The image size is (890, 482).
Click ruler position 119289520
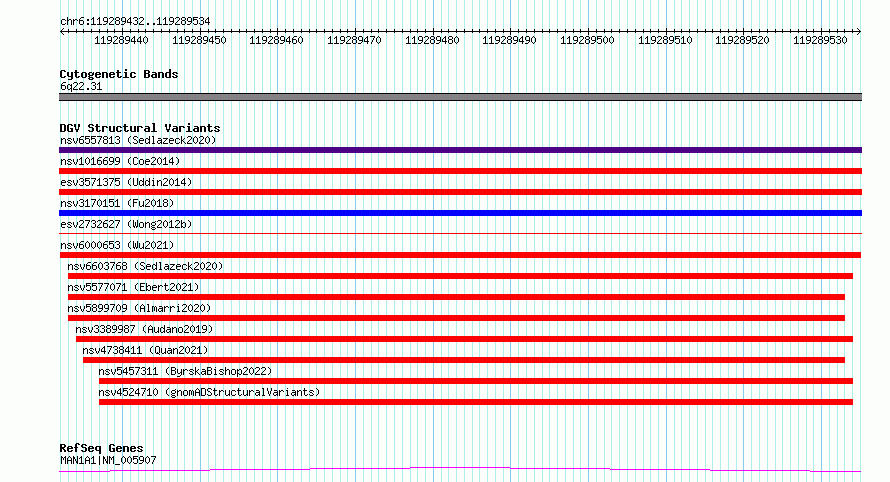click(x=742, y=40)
